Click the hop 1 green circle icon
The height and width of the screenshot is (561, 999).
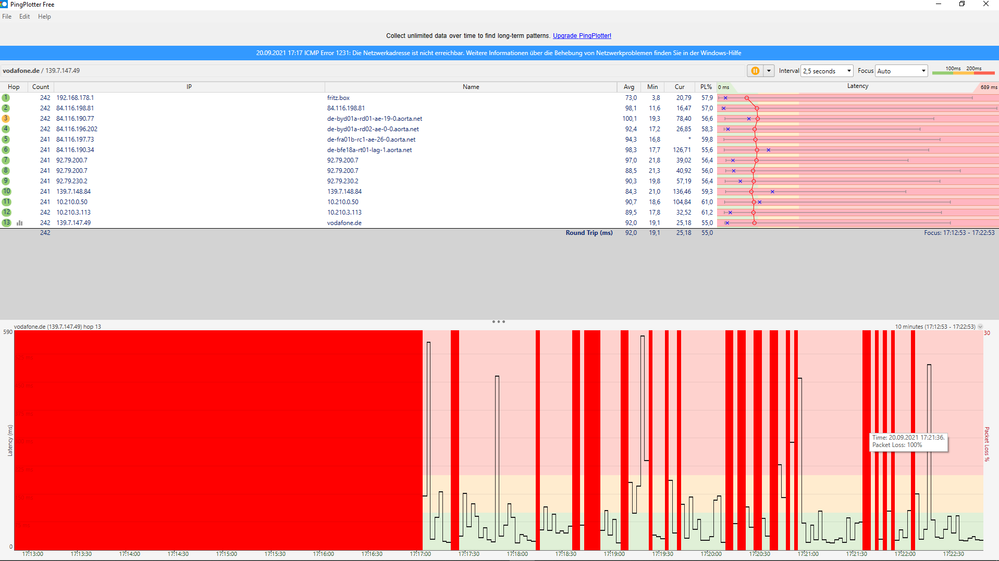pyautogui.click(x=6, y=97)
